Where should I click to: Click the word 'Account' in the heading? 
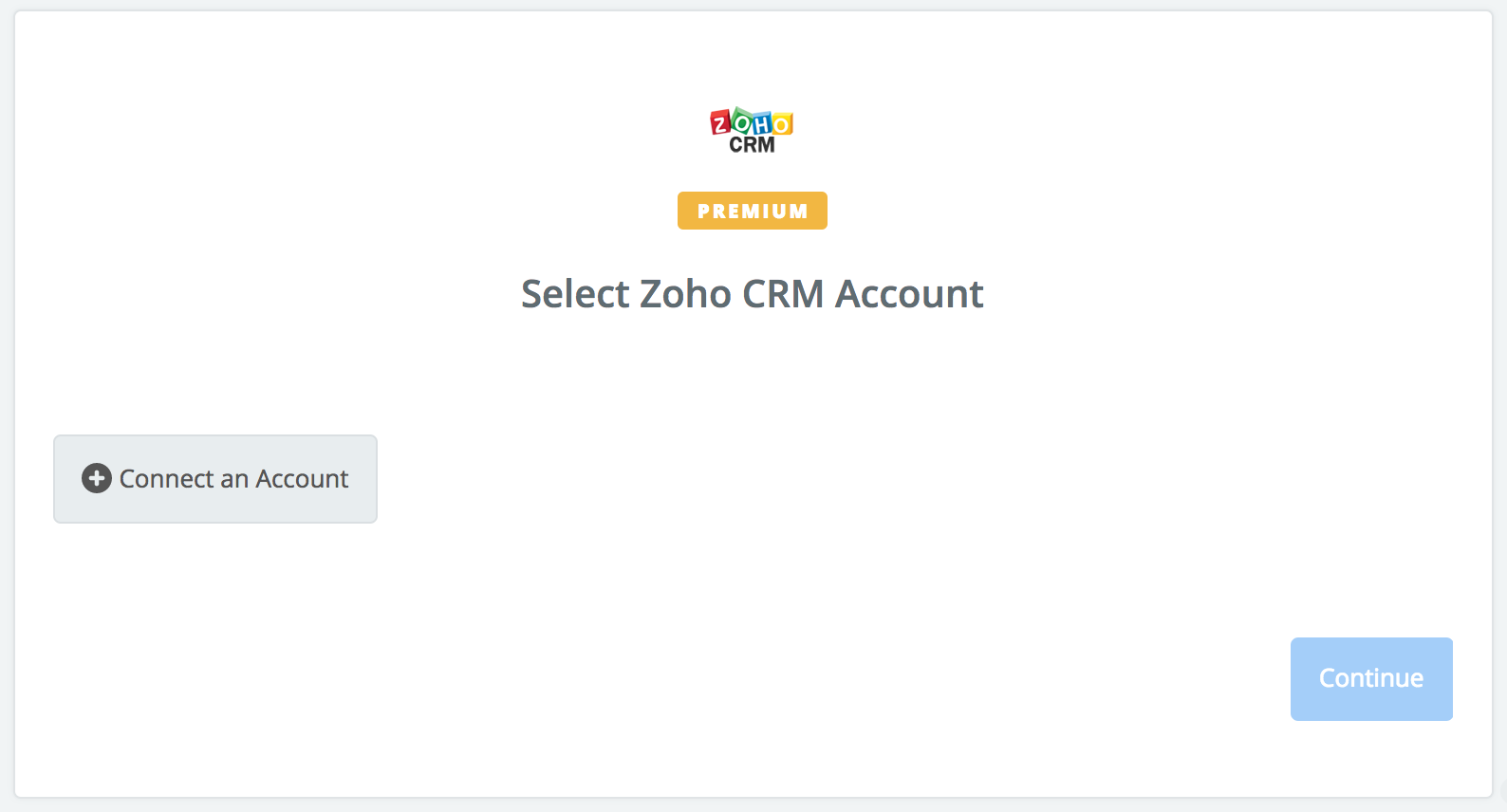[x=909, y=294]
